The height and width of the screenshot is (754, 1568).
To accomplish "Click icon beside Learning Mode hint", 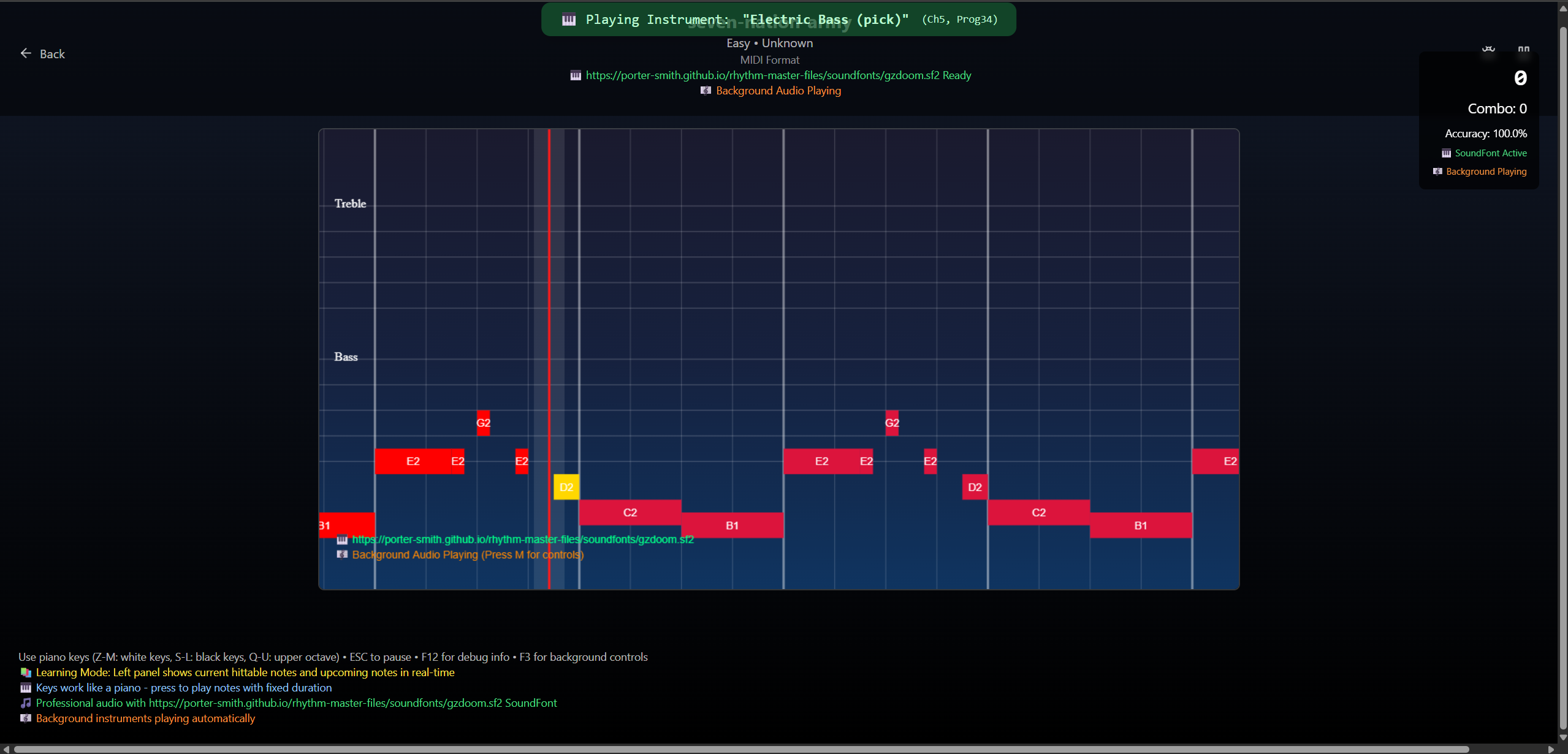I will (26, 672).
